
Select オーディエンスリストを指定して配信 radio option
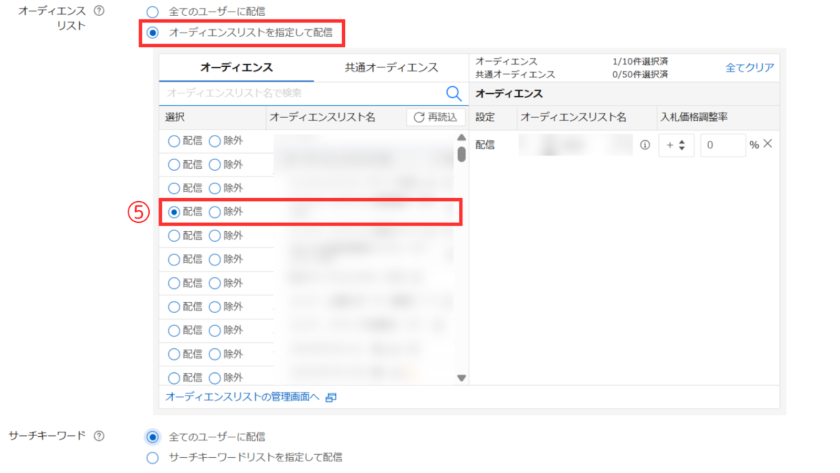tap(153, 33)
